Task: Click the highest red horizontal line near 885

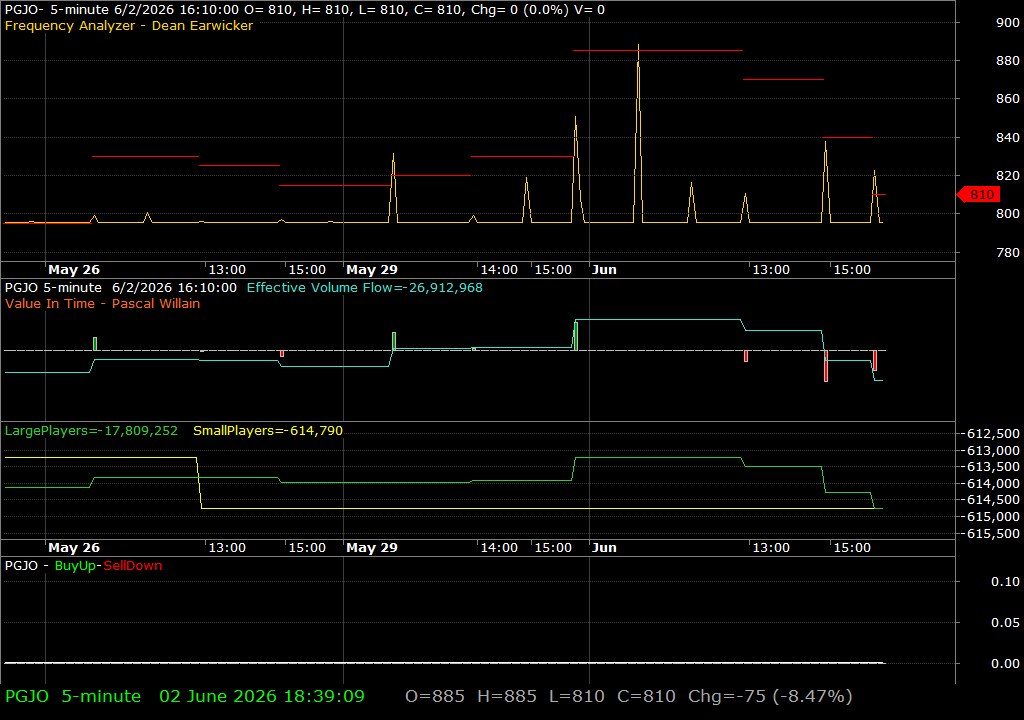Action: (x=658, y=50)
